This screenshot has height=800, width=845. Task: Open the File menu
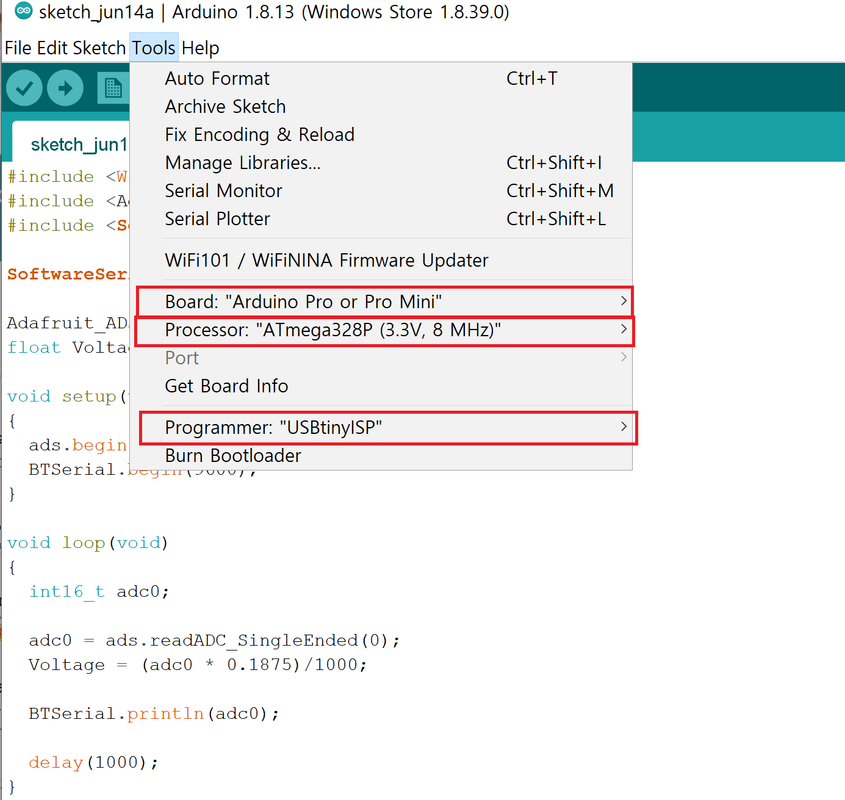pos(18,48)
